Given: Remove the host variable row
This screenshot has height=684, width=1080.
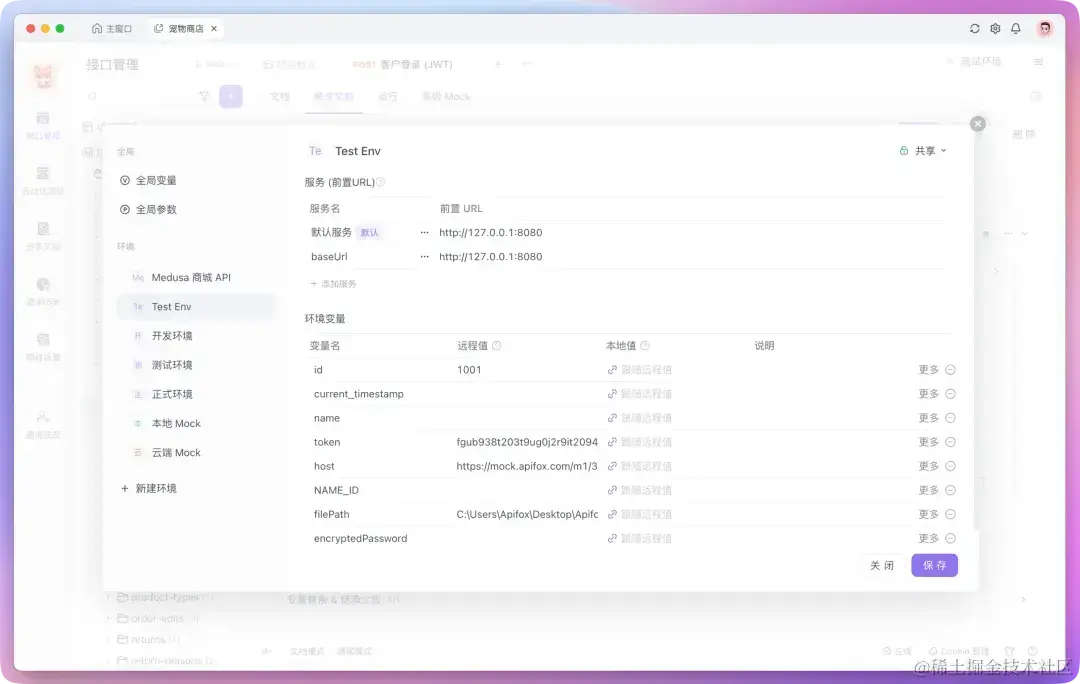Looking at the screenshot, I should (950, 466).
